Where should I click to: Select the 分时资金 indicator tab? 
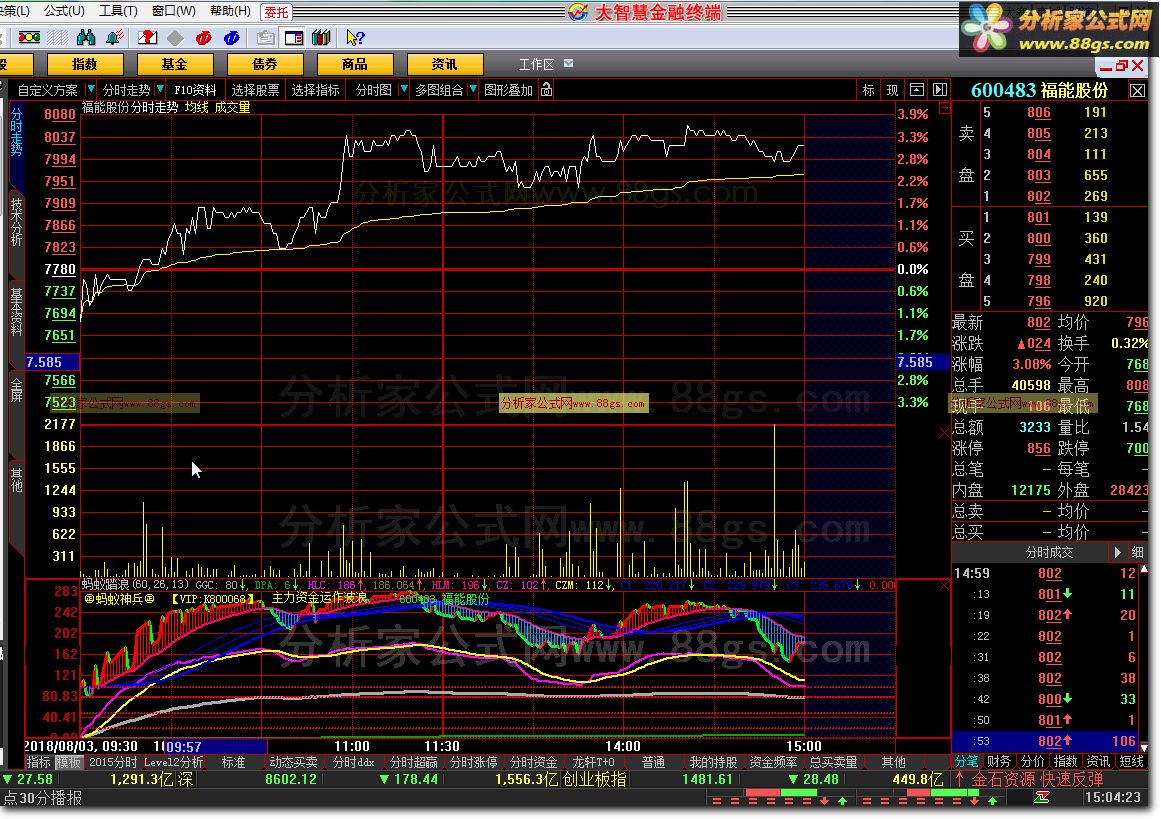[x=533, y=762]
